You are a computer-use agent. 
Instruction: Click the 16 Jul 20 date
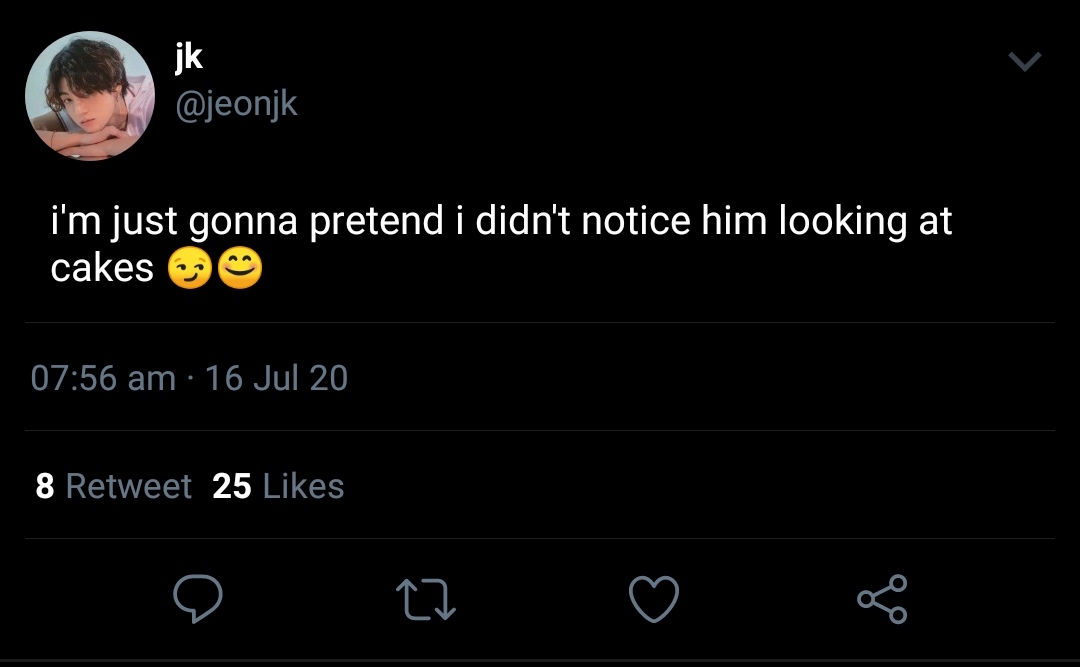coord(276,378)
